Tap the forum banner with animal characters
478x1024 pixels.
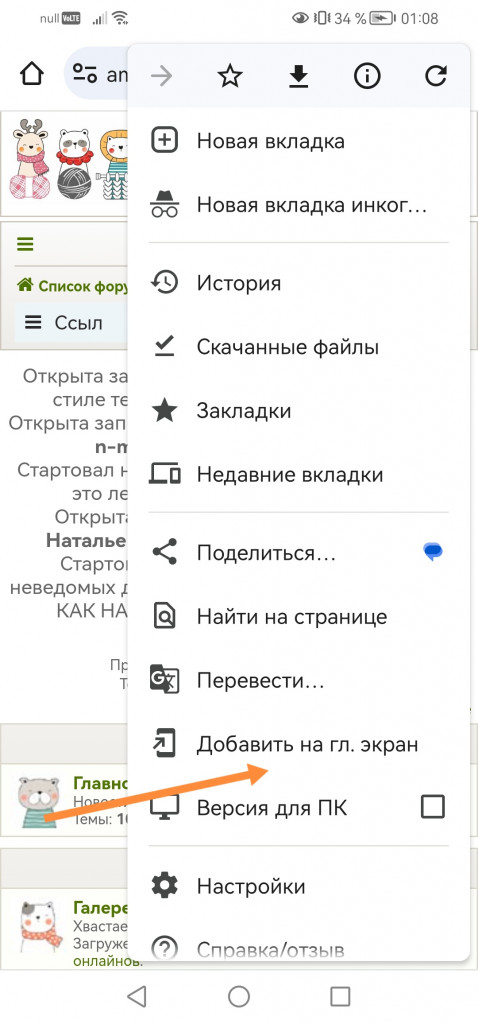[67, 160]
